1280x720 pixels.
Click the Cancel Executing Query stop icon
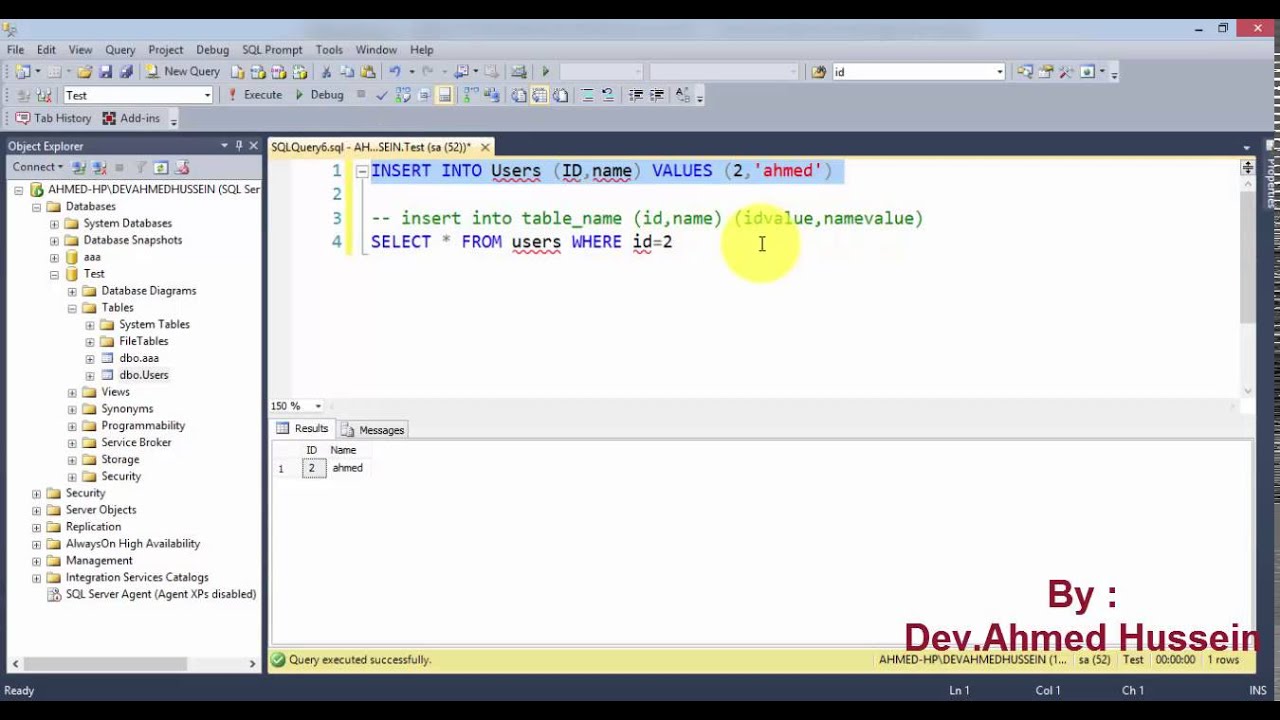click(361, 95)
